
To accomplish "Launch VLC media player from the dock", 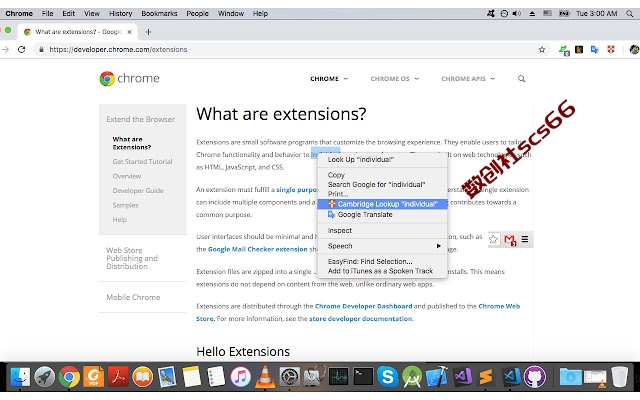I will pos(265,377).
